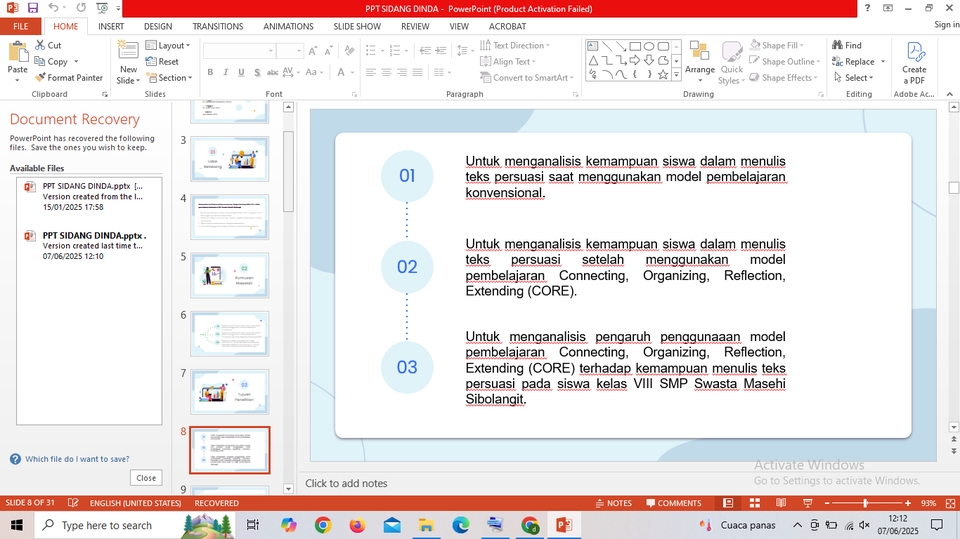
Task: Toggle Strikethrough formatting
Action: coord(272,72)
